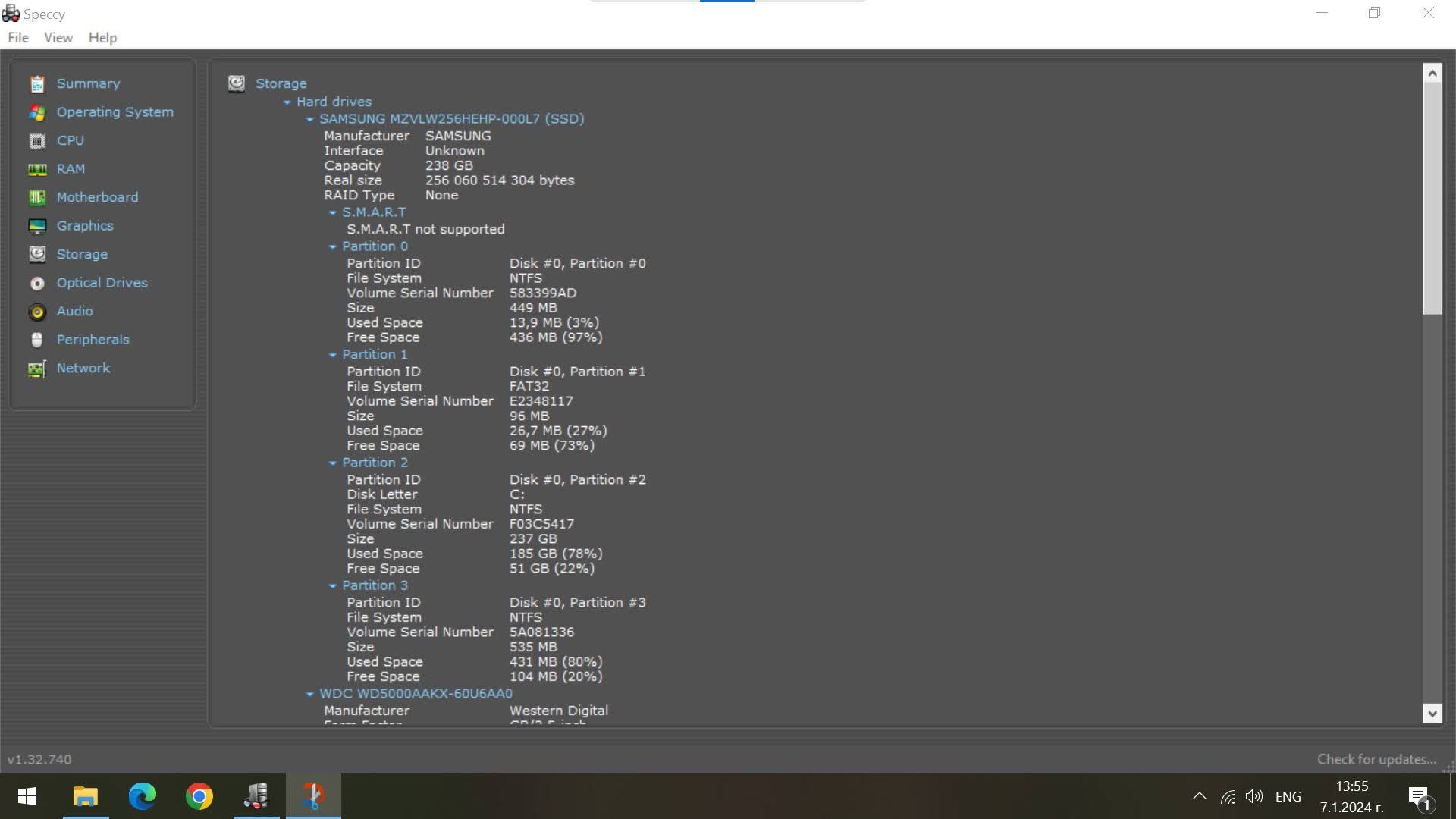Click the S.M.A.R.T not supported text

(x=425, y=230)
